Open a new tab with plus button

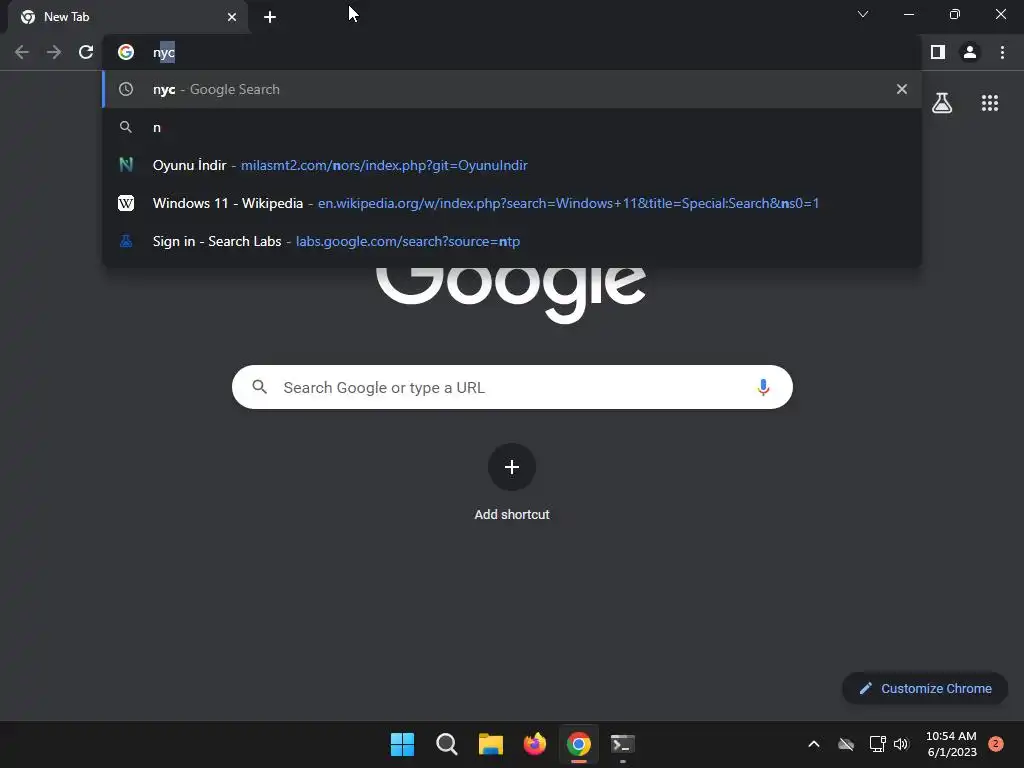coord(270,17)
